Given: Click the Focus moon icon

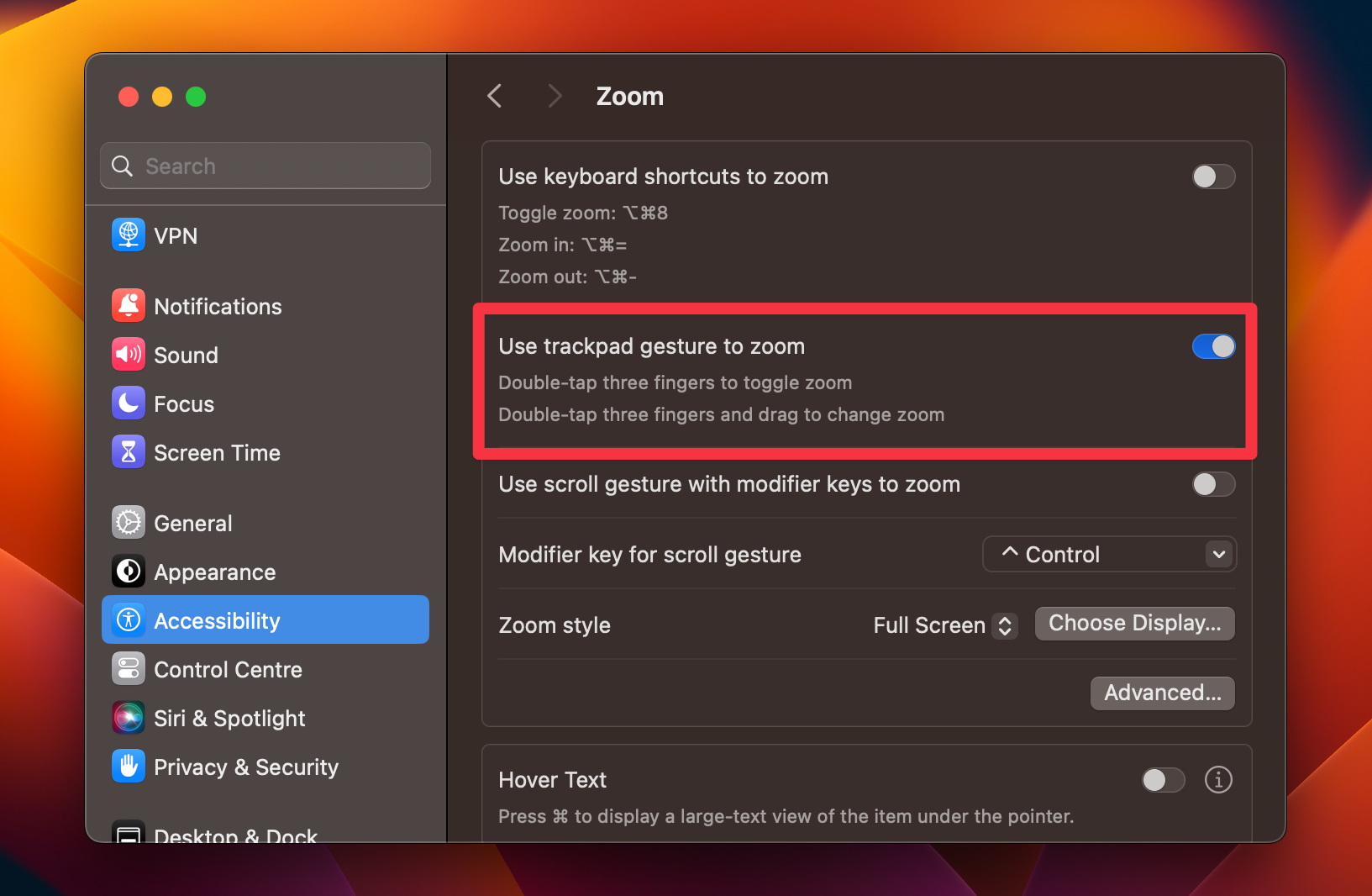Looking at the screenshot, I should click(x=128, y=403).
